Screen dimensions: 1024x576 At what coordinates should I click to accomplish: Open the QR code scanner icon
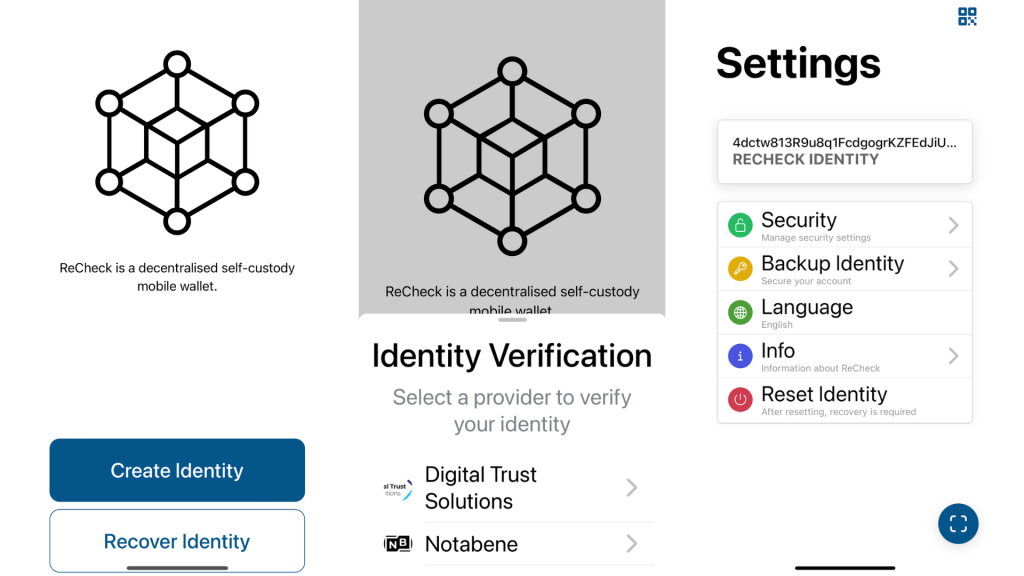(x=966, y=16)
